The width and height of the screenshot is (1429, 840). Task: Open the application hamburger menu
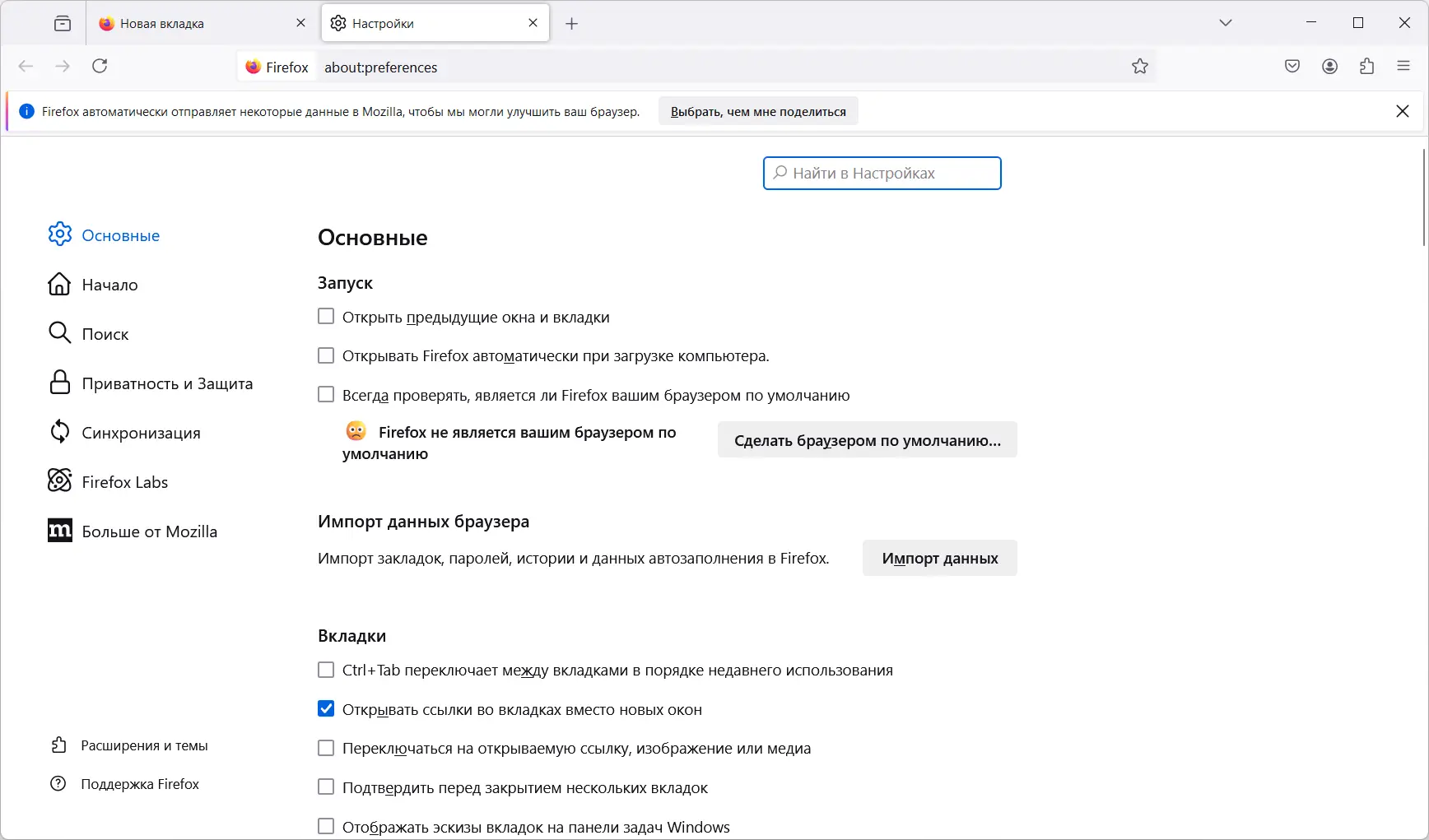pyautogui.click(x=1403, y=67)
